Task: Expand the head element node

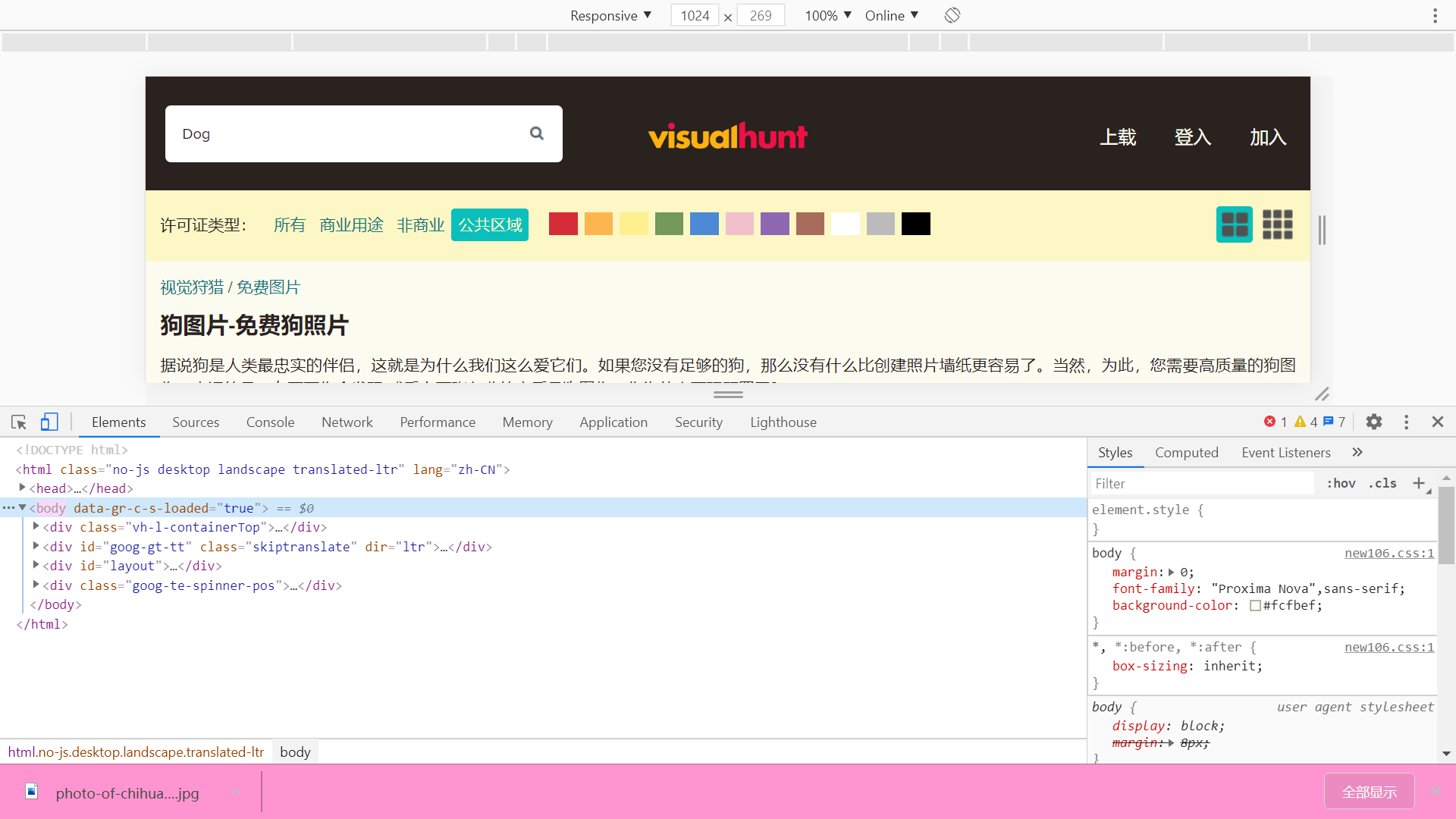Action: pyautogui.click(x=22, y=488)
